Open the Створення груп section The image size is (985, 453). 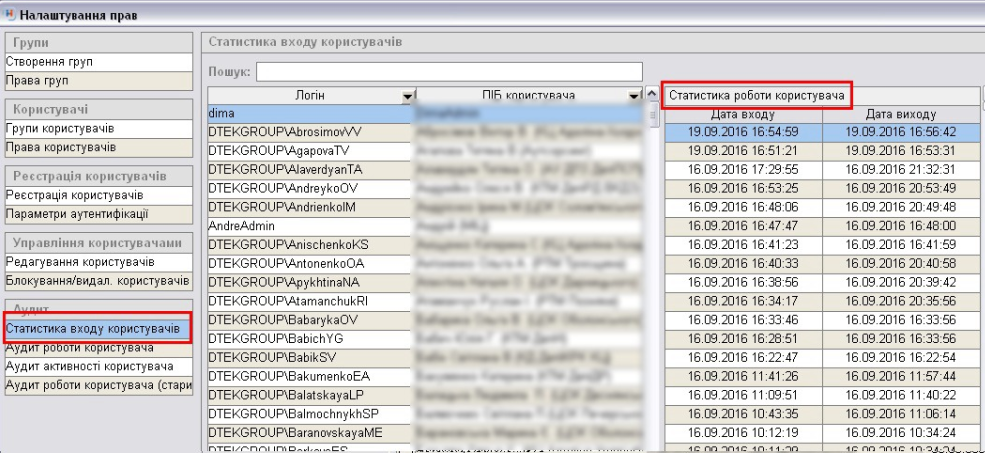[50, 62]
